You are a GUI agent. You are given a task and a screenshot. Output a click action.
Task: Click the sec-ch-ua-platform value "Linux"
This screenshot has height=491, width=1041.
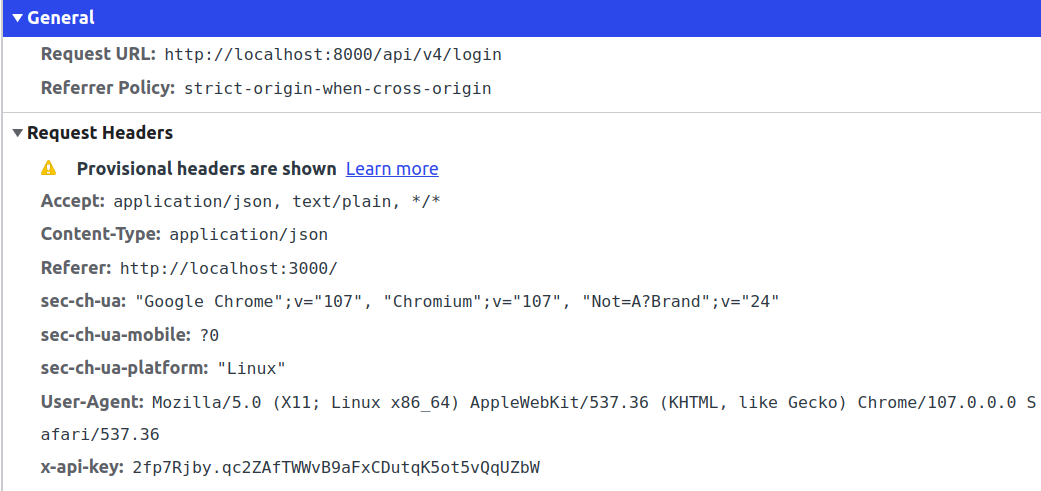point(252,369)
